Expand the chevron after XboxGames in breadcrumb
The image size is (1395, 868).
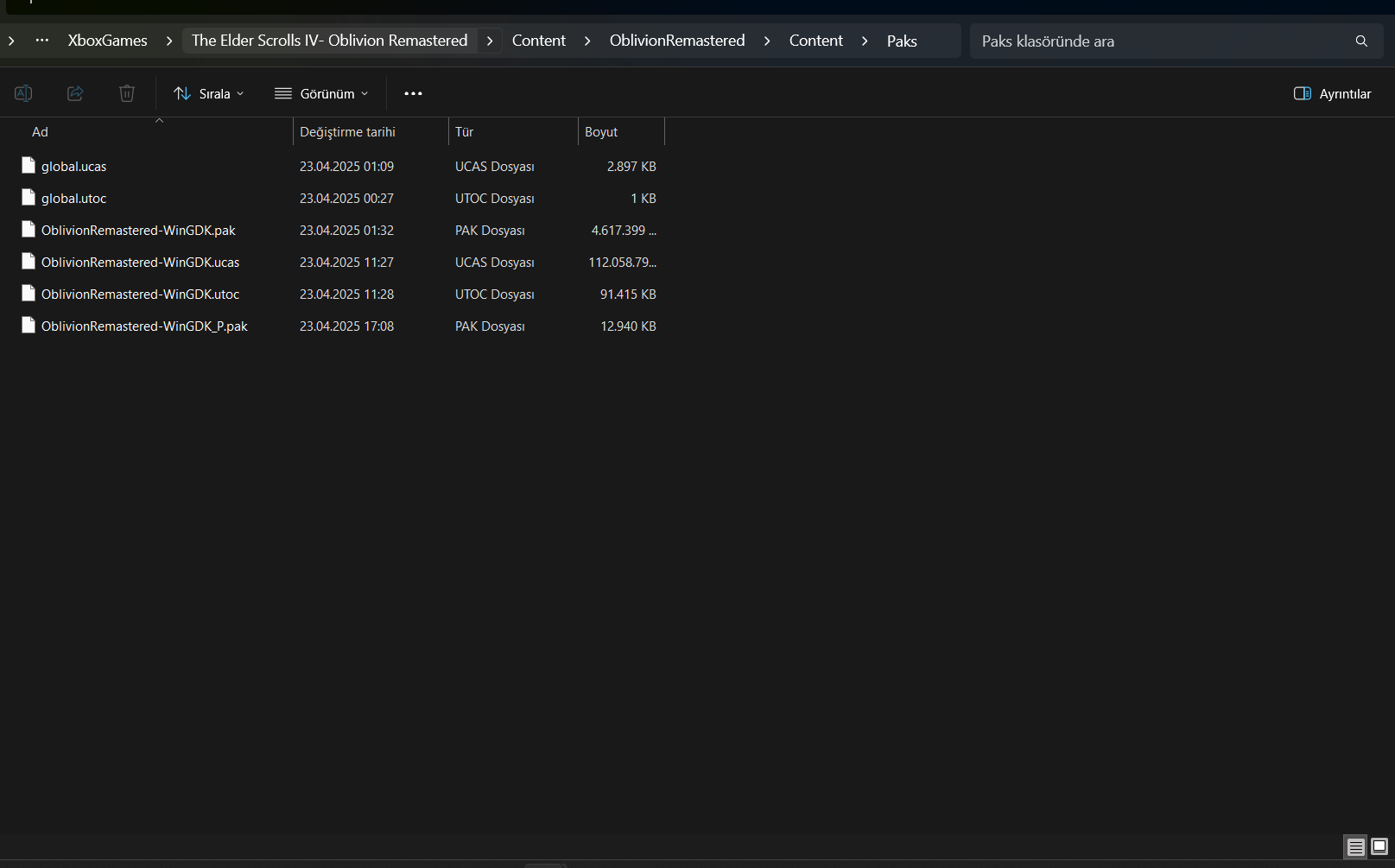pos(169,41)
